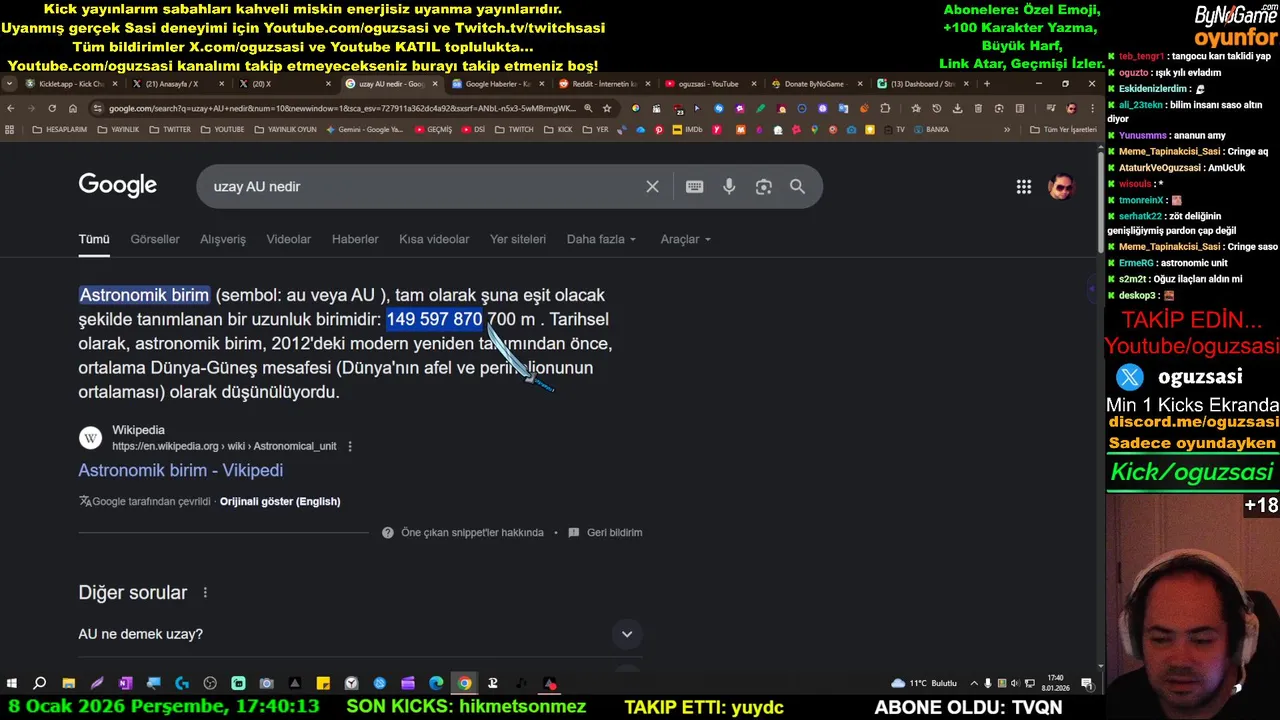Switch to Görseller results tab
The height and width of the screenshot is (720, 1280).
coord(155,239)
